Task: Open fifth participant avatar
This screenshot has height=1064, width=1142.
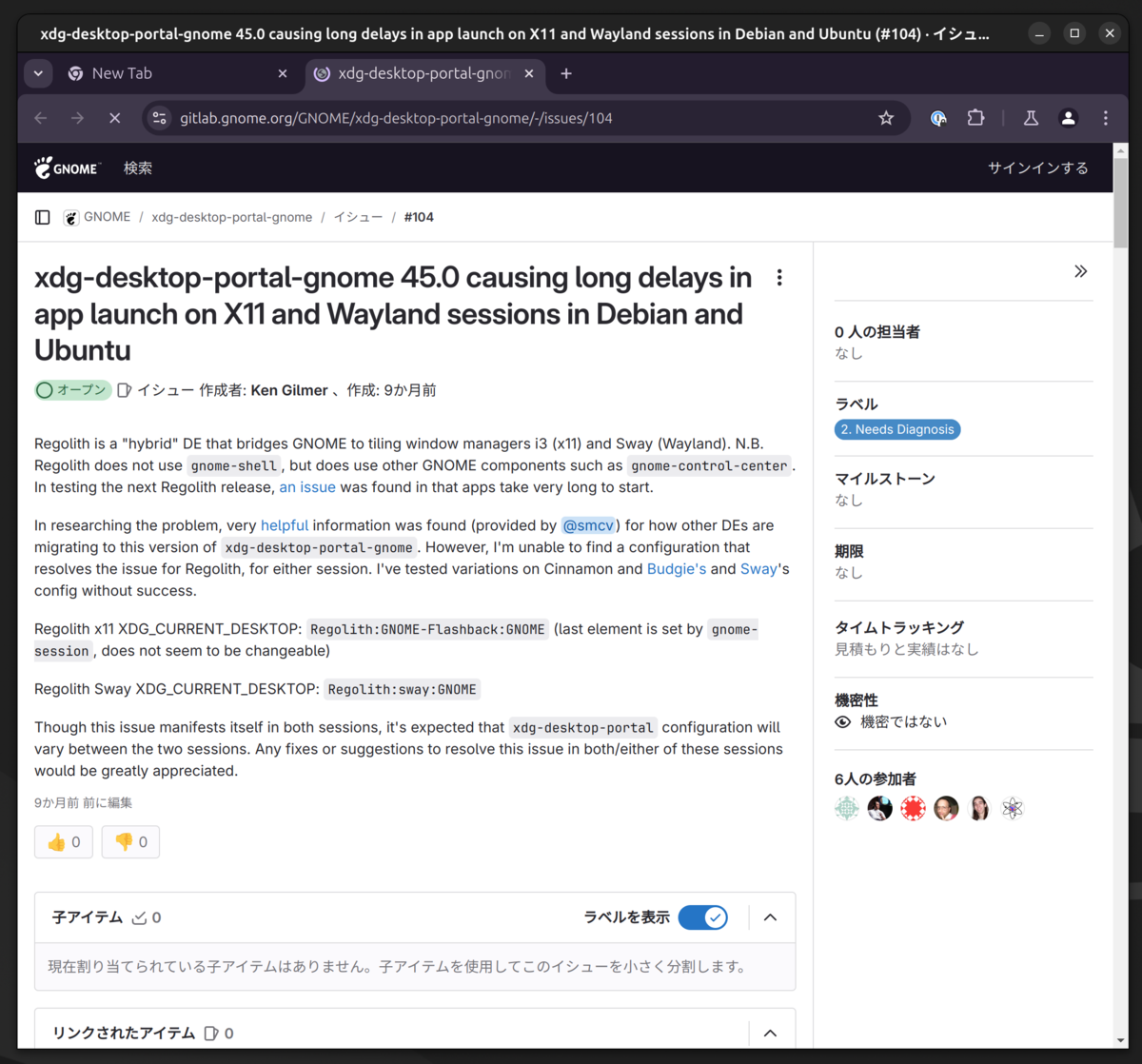Action: [x=979, y=809]
